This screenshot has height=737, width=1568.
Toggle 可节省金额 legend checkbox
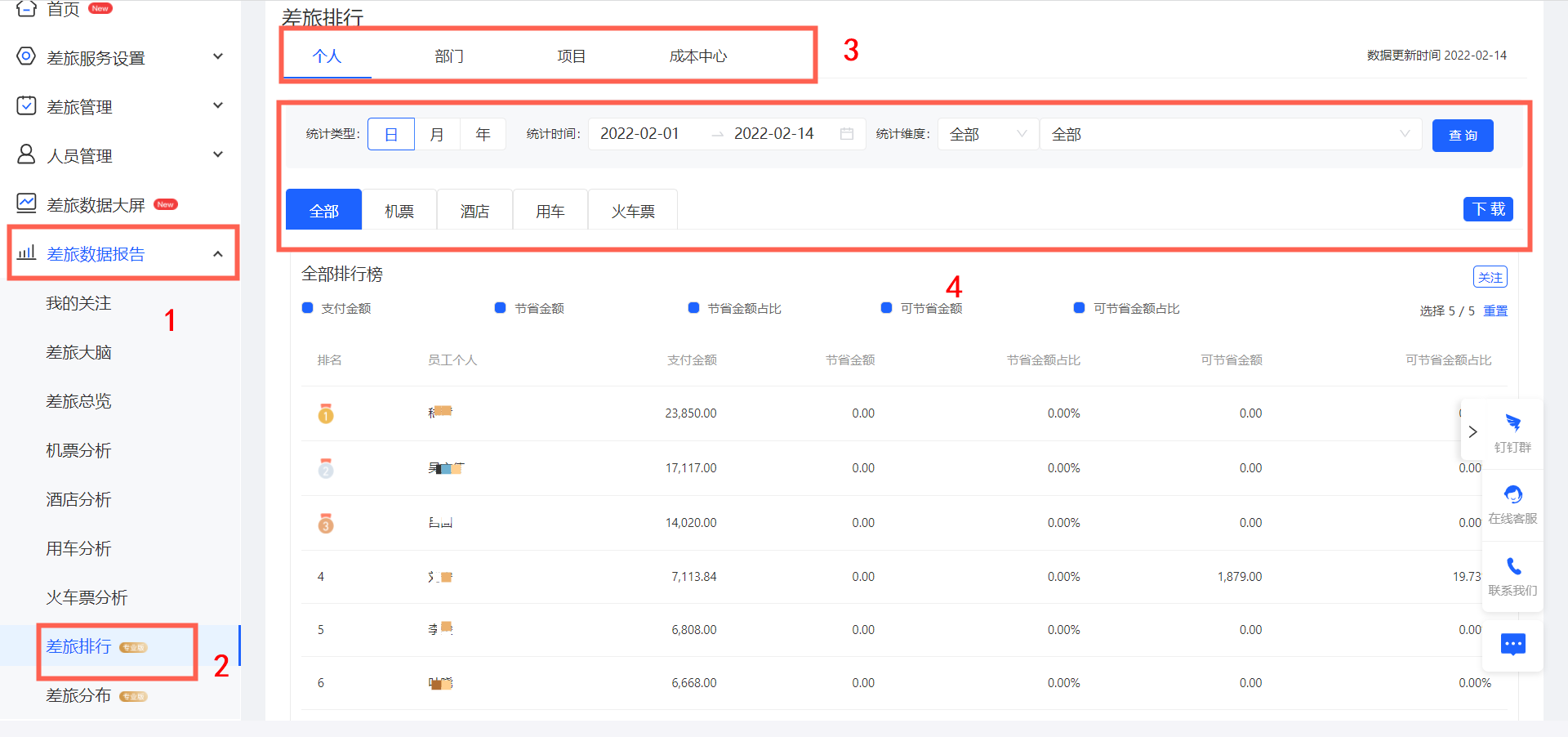click(887, 308)
